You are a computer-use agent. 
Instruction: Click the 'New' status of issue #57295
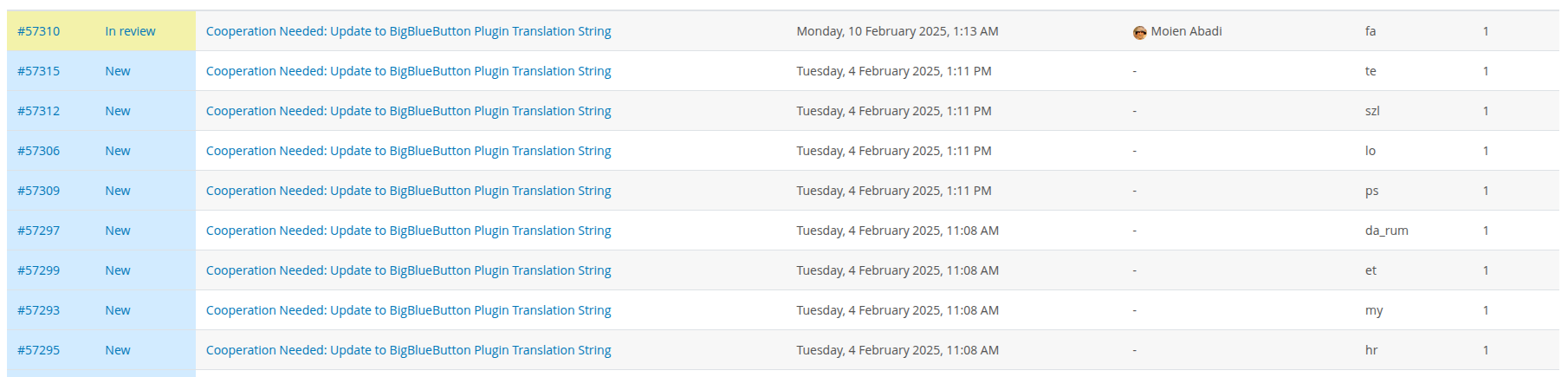[x=118, y=350]
